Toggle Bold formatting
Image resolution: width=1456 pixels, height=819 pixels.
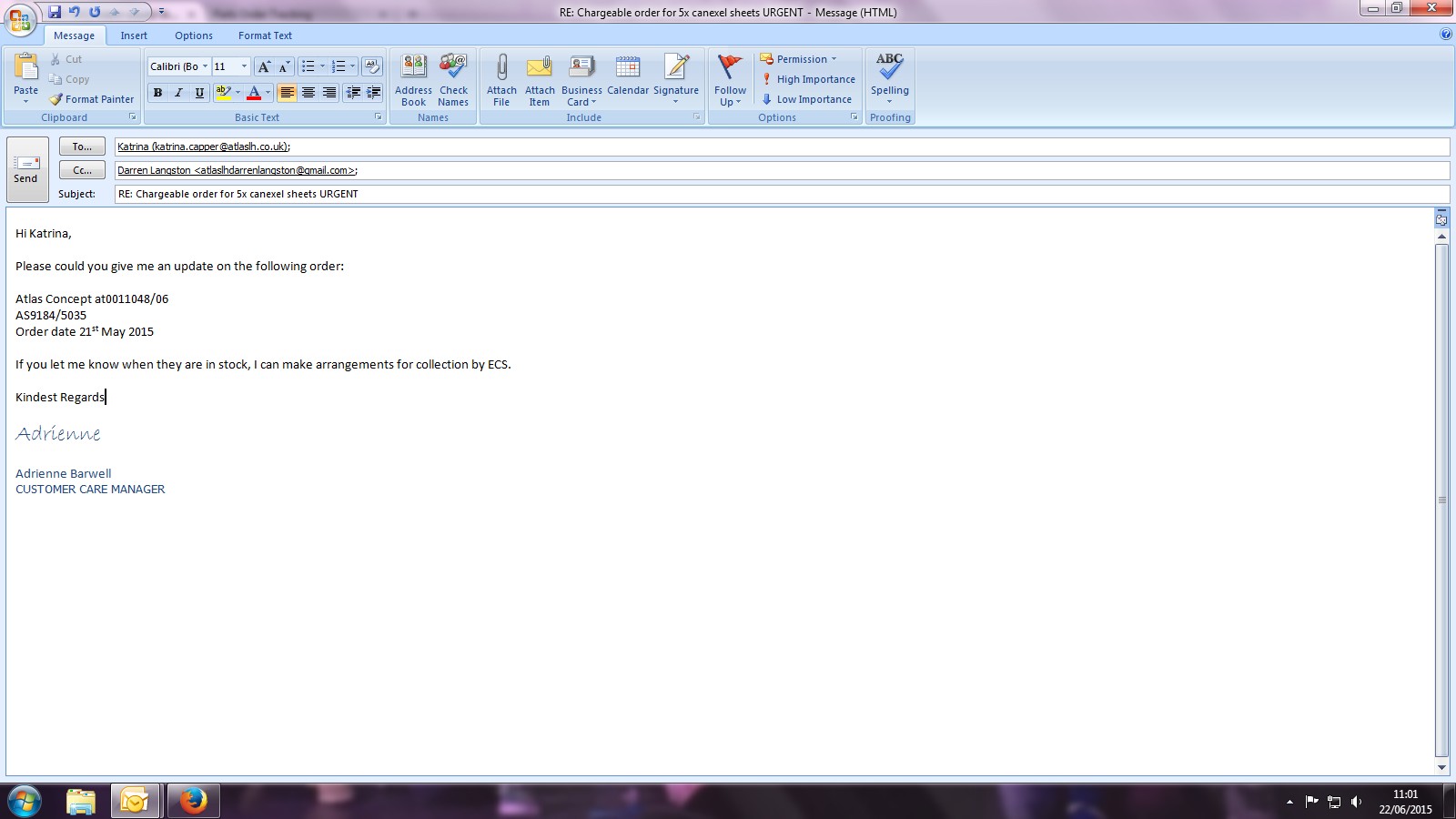(158, 93)
